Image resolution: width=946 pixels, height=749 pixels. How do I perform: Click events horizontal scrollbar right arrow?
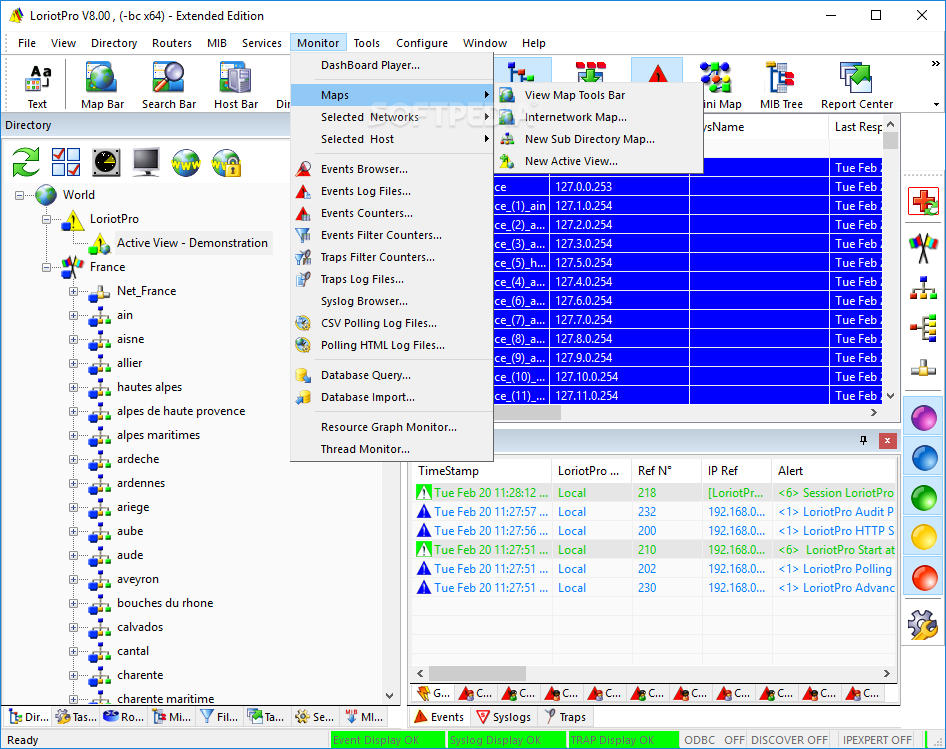(x=887, y=673)
